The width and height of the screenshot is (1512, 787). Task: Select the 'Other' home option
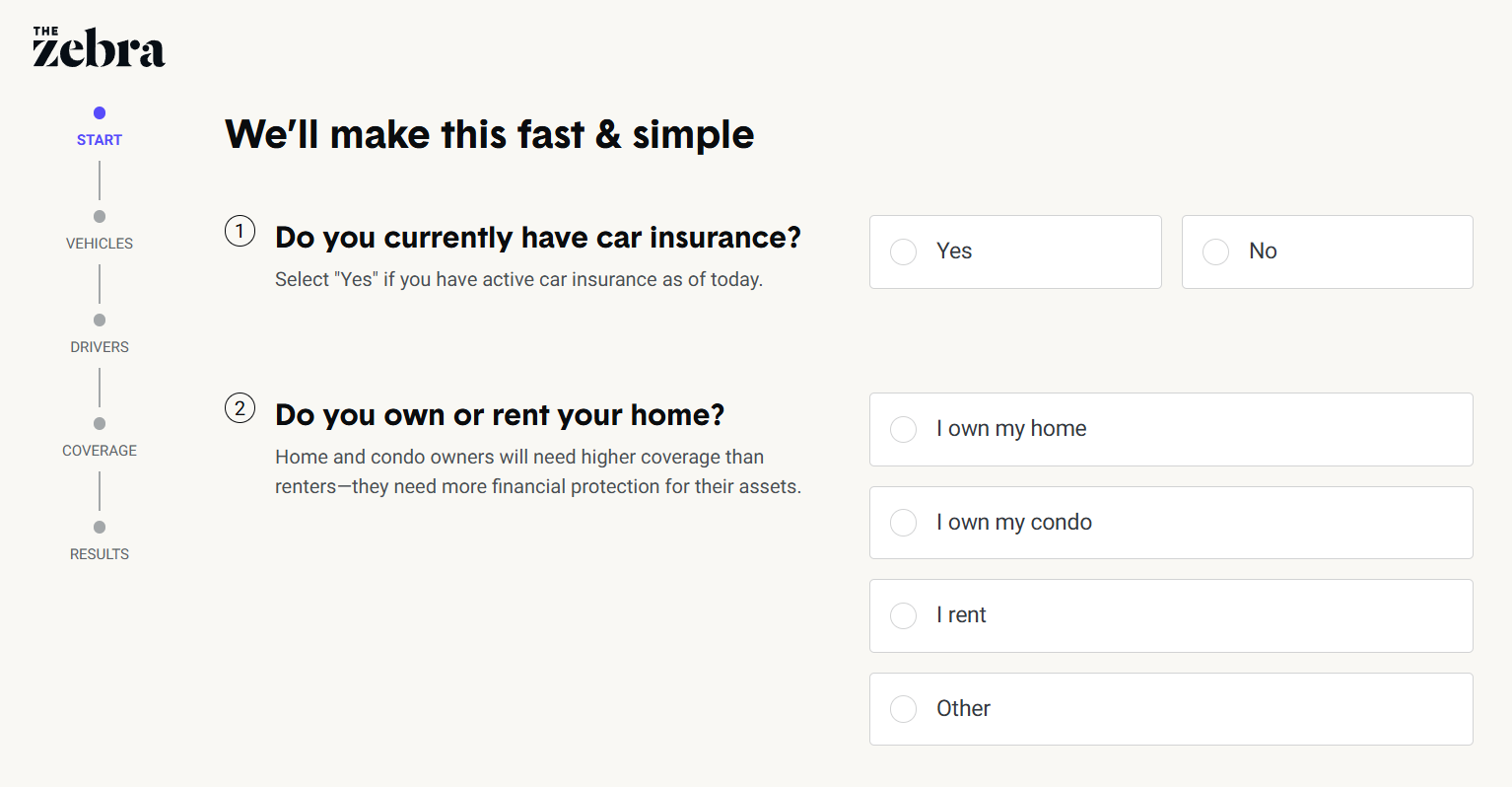pos(1170,708)
